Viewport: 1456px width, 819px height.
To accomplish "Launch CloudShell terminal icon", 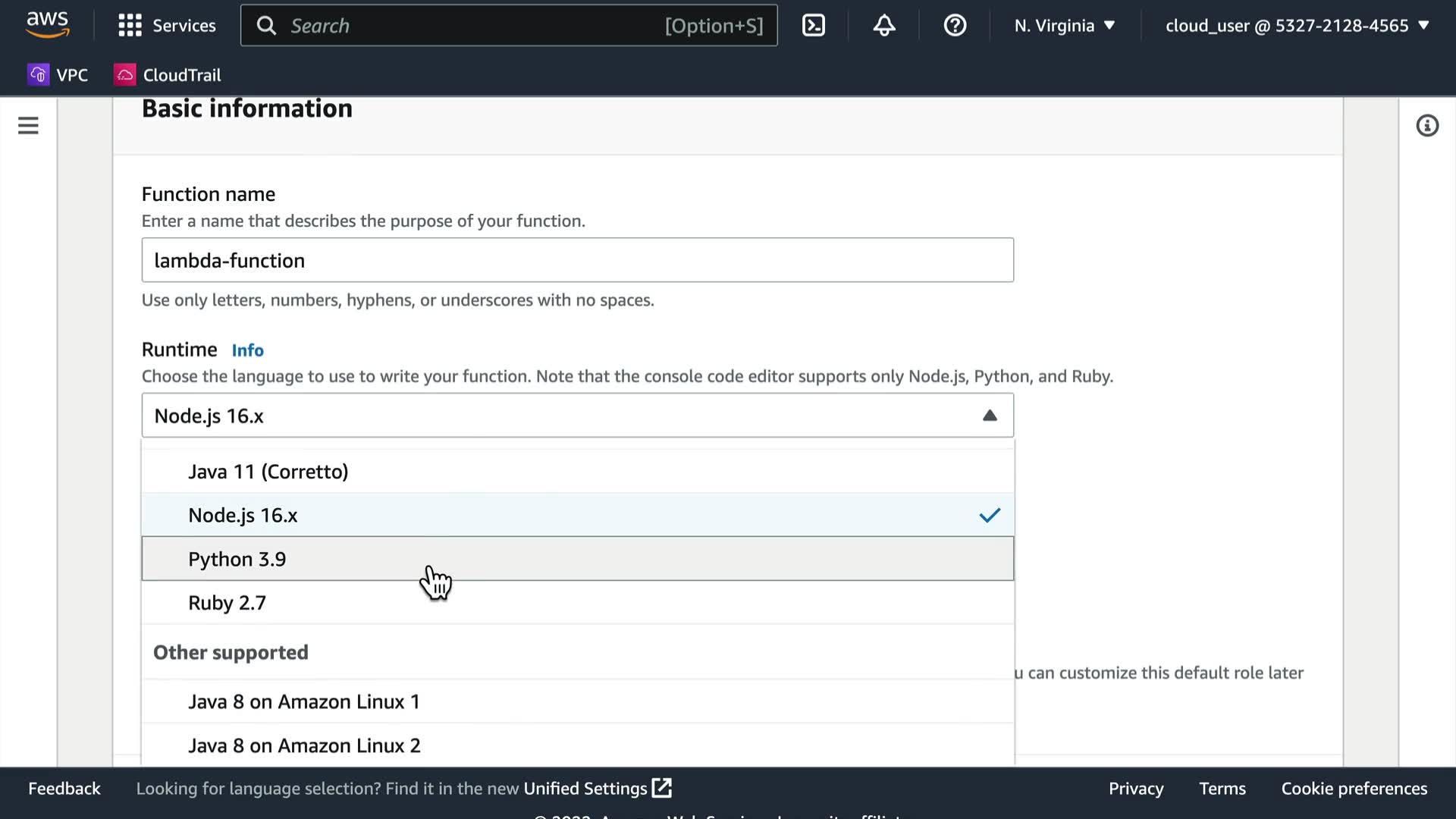I will 814,26.
